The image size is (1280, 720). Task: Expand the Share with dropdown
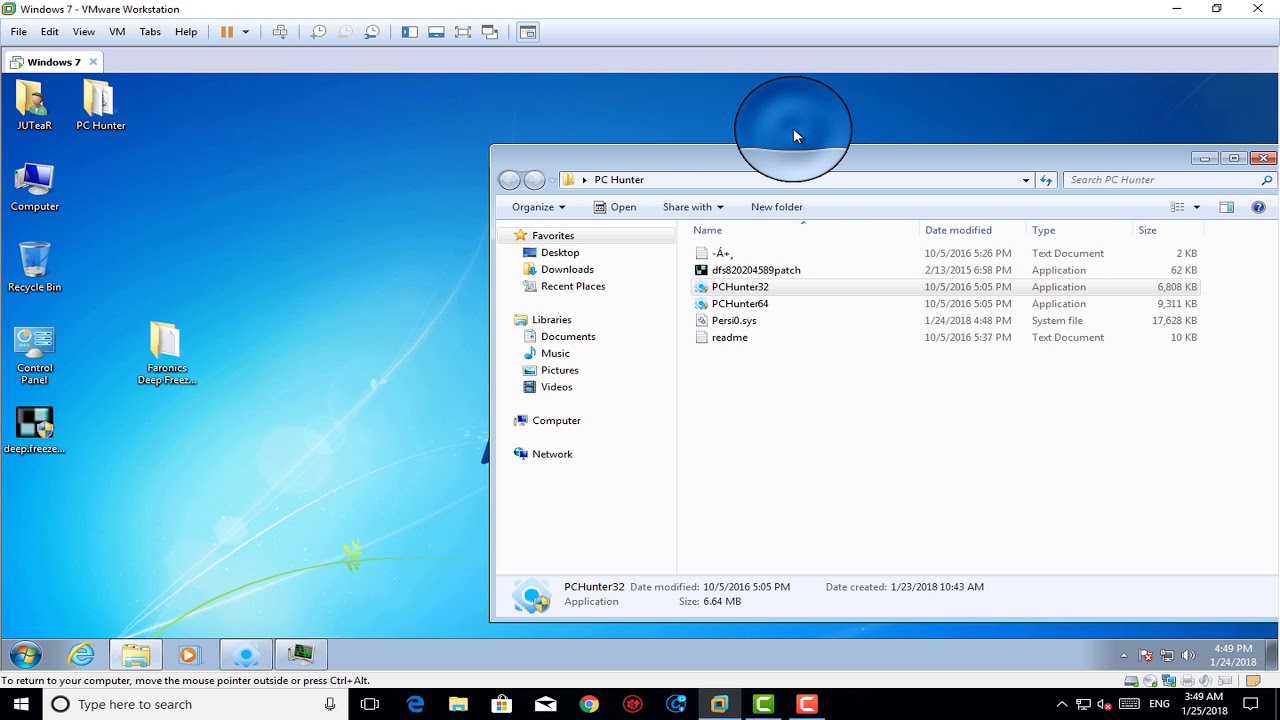692,207
